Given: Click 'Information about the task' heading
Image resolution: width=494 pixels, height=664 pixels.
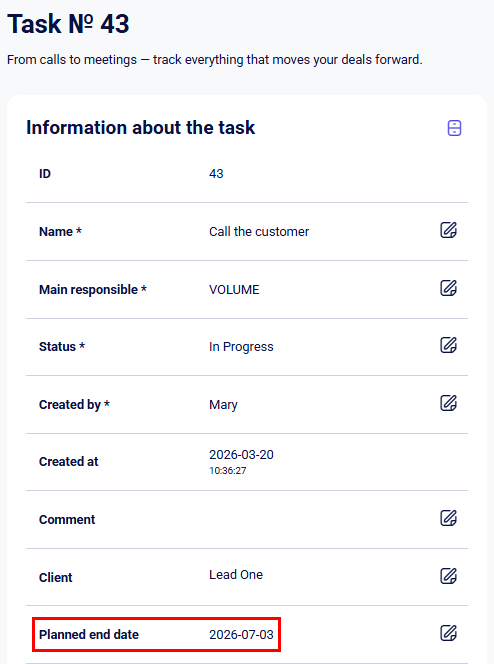Looking at the screenshot, I should [x=141, y=127].
